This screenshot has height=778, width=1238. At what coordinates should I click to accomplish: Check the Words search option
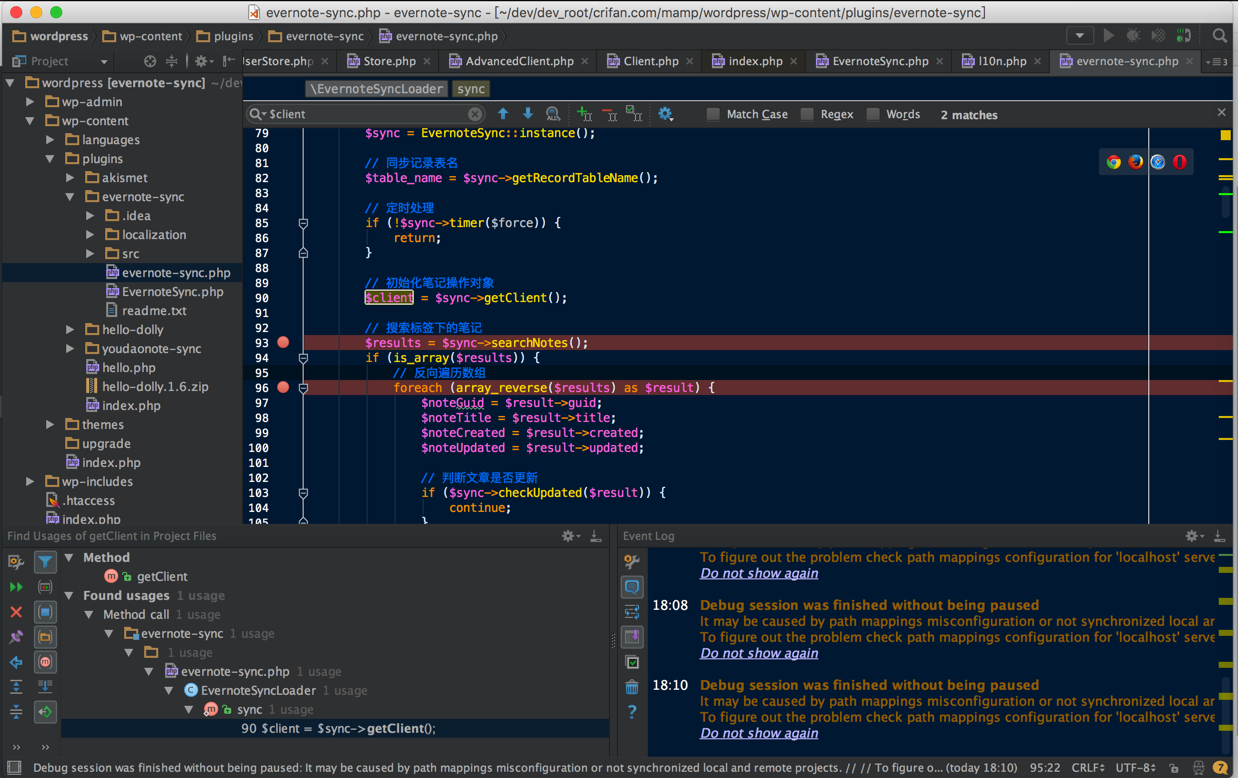click(873, 114)
